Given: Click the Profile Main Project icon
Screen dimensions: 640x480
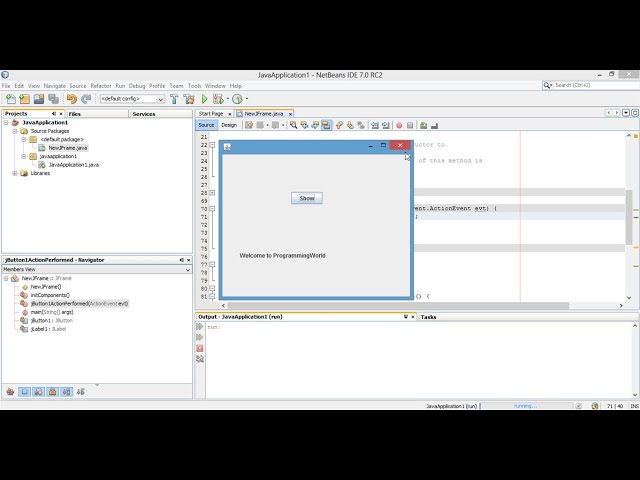Looking at the screenshot, I should point(237,99).
